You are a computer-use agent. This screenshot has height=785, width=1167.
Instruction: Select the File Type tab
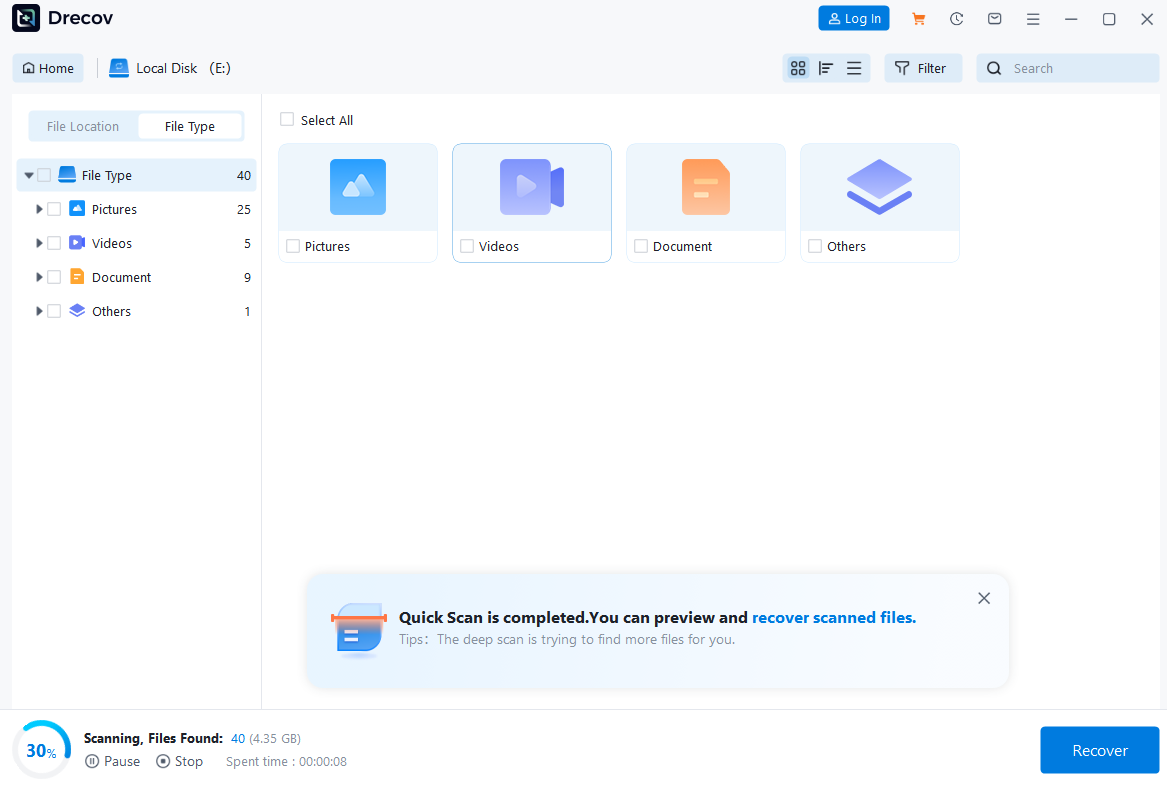click(x=190, y=126)
